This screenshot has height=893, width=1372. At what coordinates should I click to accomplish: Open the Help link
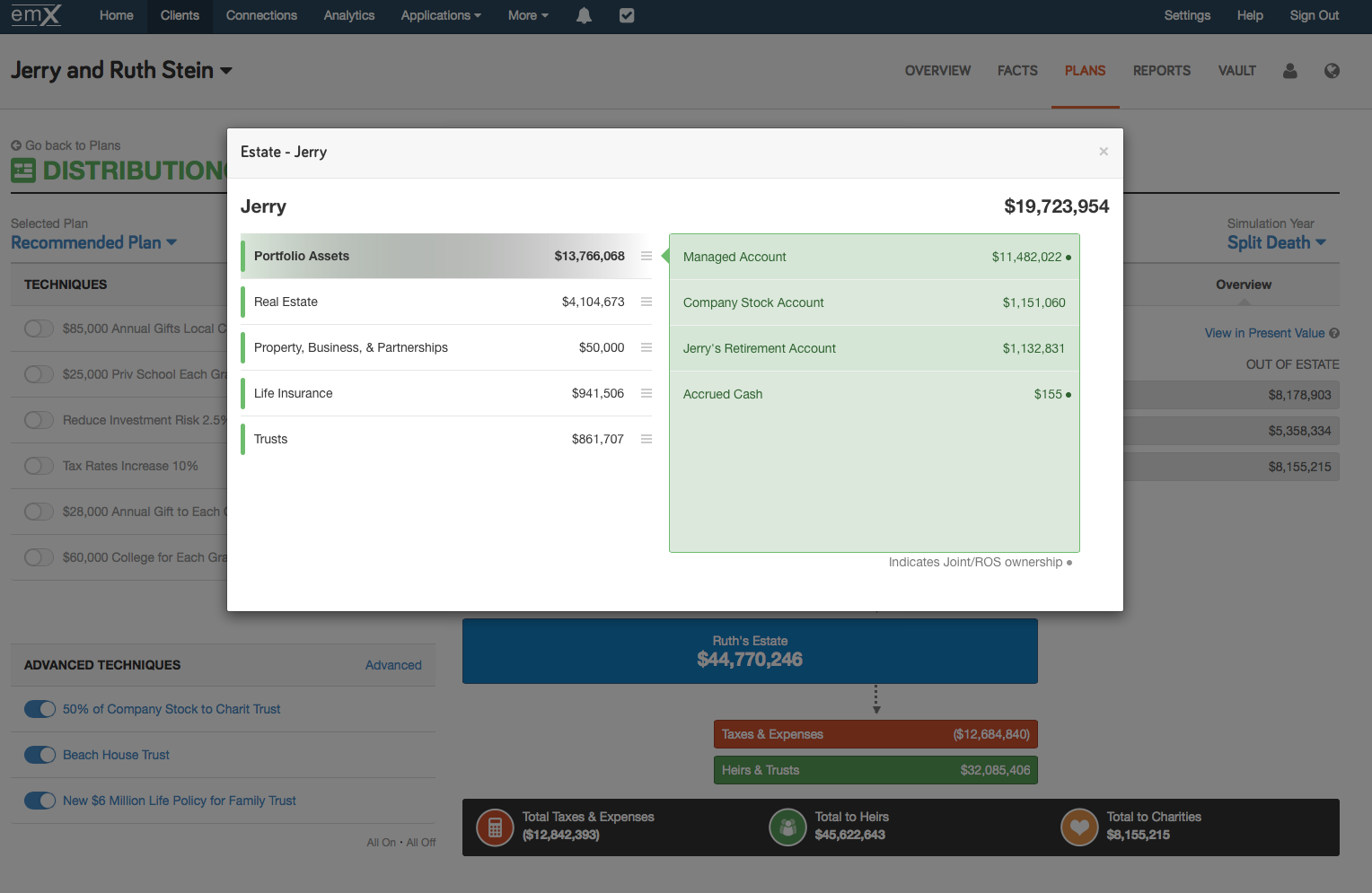pos(1250,15)
